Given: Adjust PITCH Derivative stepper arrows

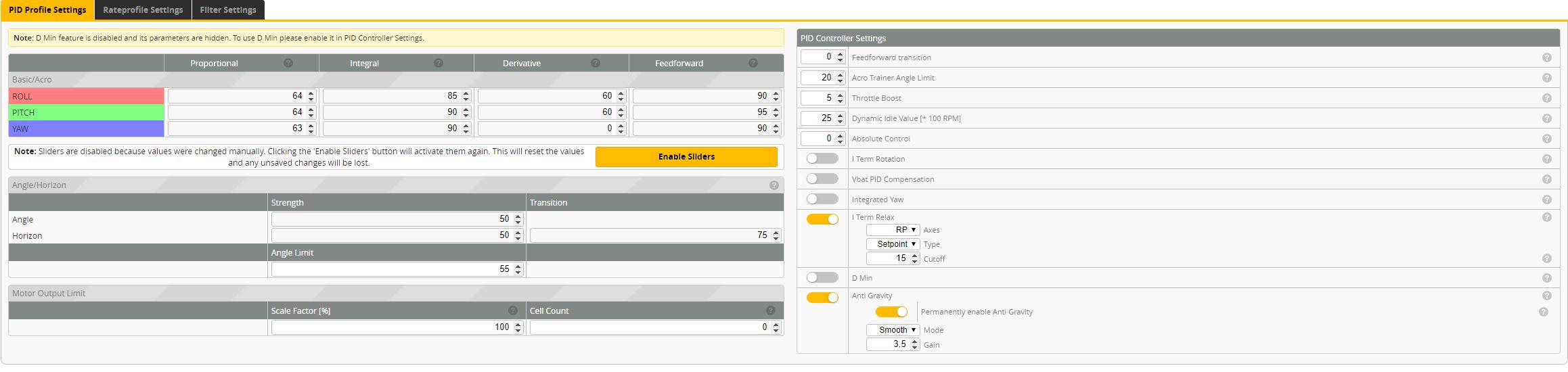Looking at the screenshot, I should 621,112.
